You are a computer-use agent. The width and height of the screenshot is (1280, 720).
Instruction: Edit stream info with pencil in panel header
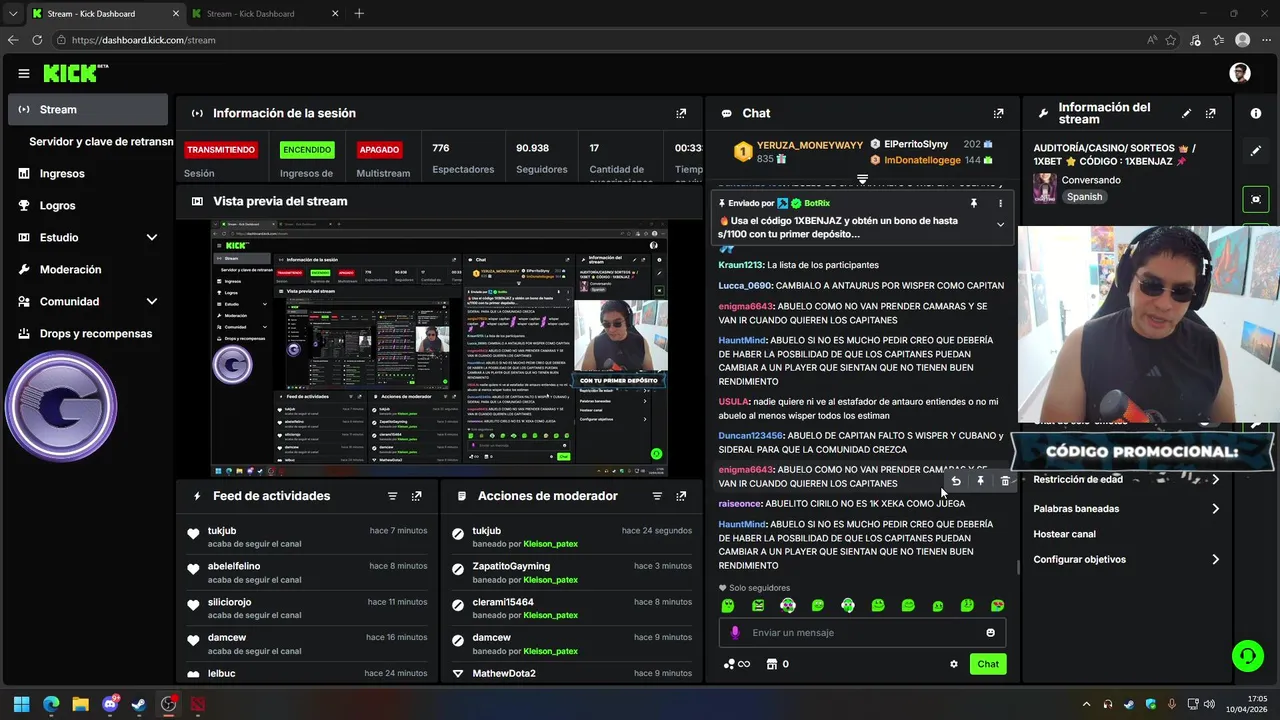coord(1186,114)
